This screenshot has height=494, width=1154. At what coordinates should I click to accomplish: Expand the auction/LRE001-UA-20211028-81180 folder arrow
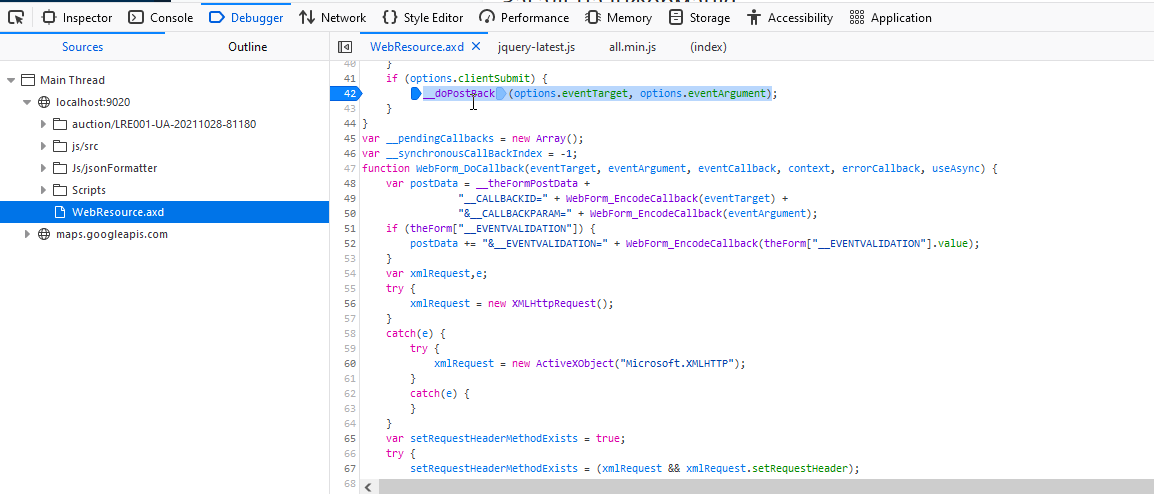pos(43,124)
